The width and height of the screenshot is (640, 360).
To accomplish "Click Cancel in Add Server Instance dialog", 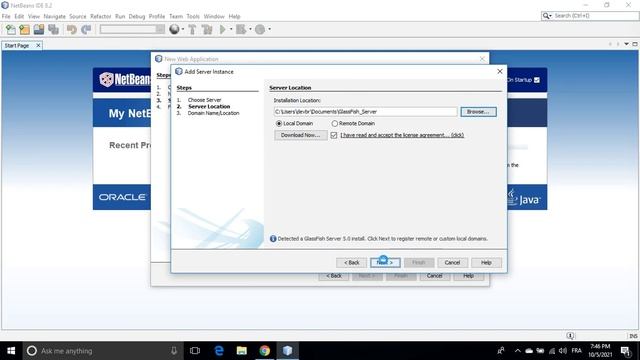I will point(452,262).
